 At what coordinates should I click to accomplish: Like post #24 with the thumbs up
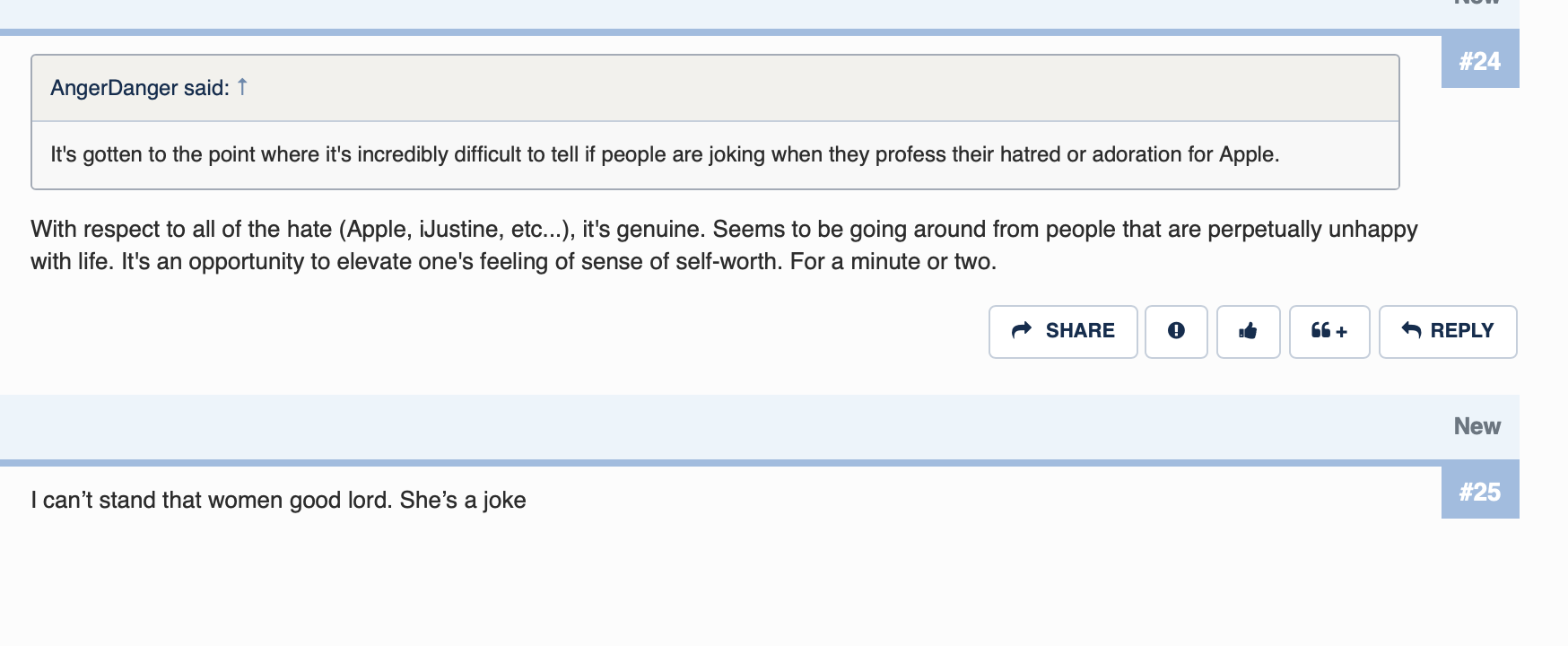(x=1248, y=331)
